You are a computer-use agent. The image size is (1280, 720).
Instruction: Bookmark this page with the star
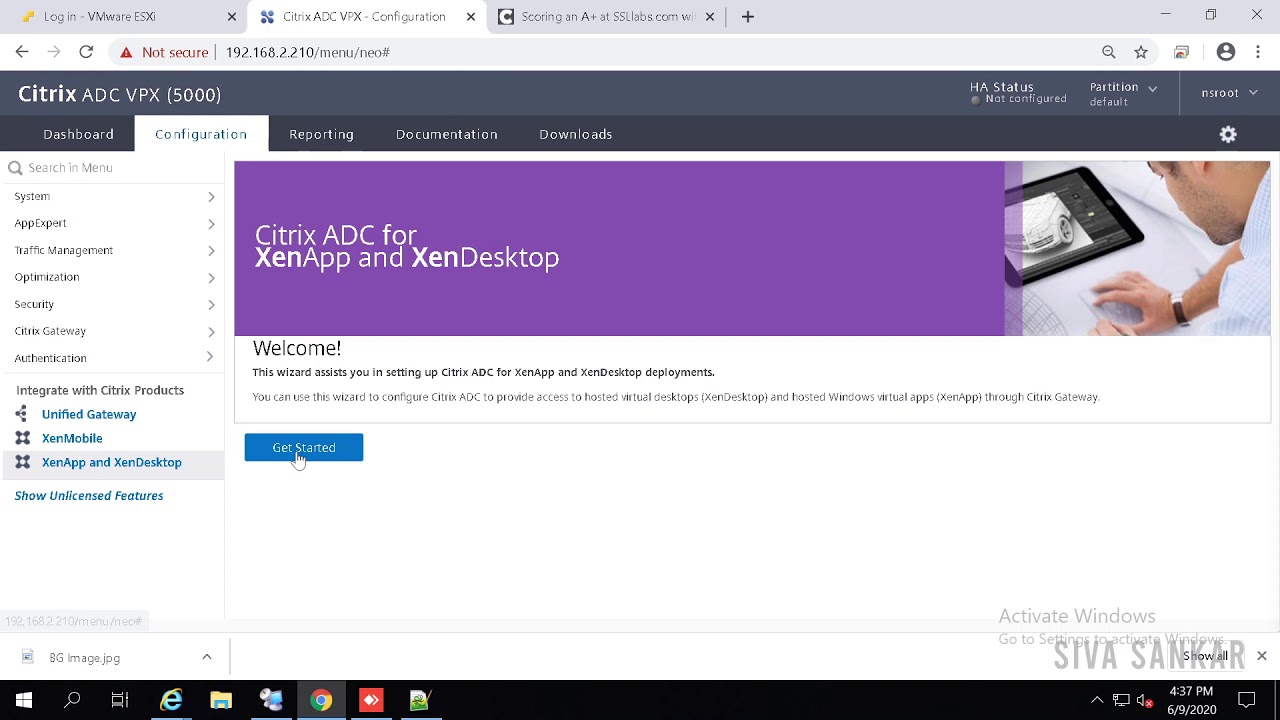1141,52
